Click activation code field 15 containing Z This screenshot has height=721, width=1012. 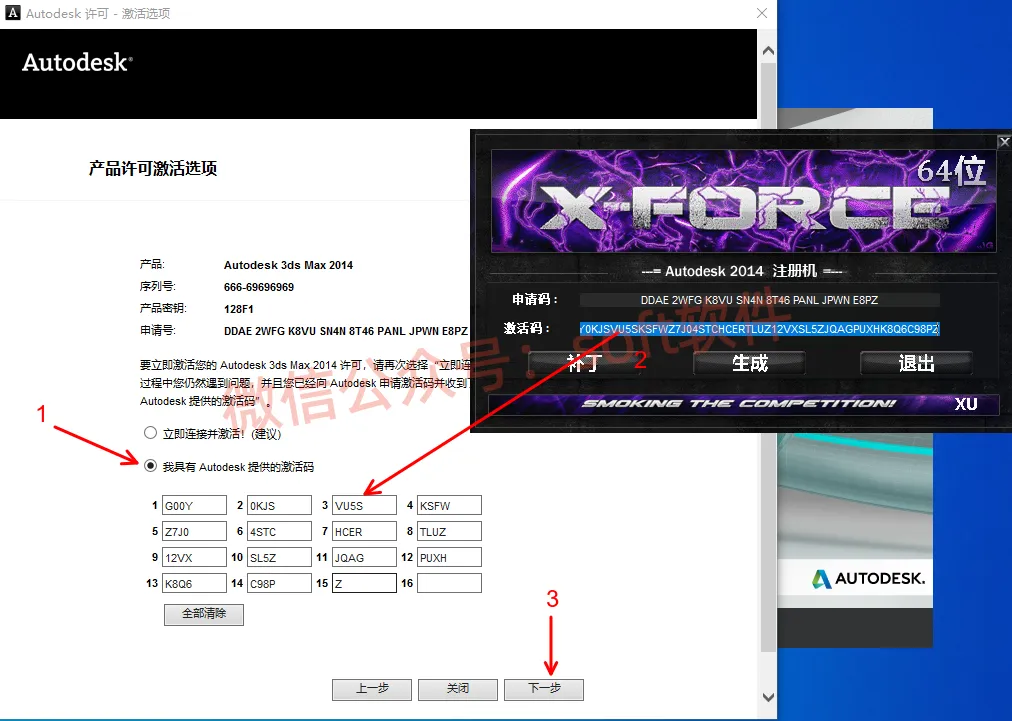coord(364,583)
